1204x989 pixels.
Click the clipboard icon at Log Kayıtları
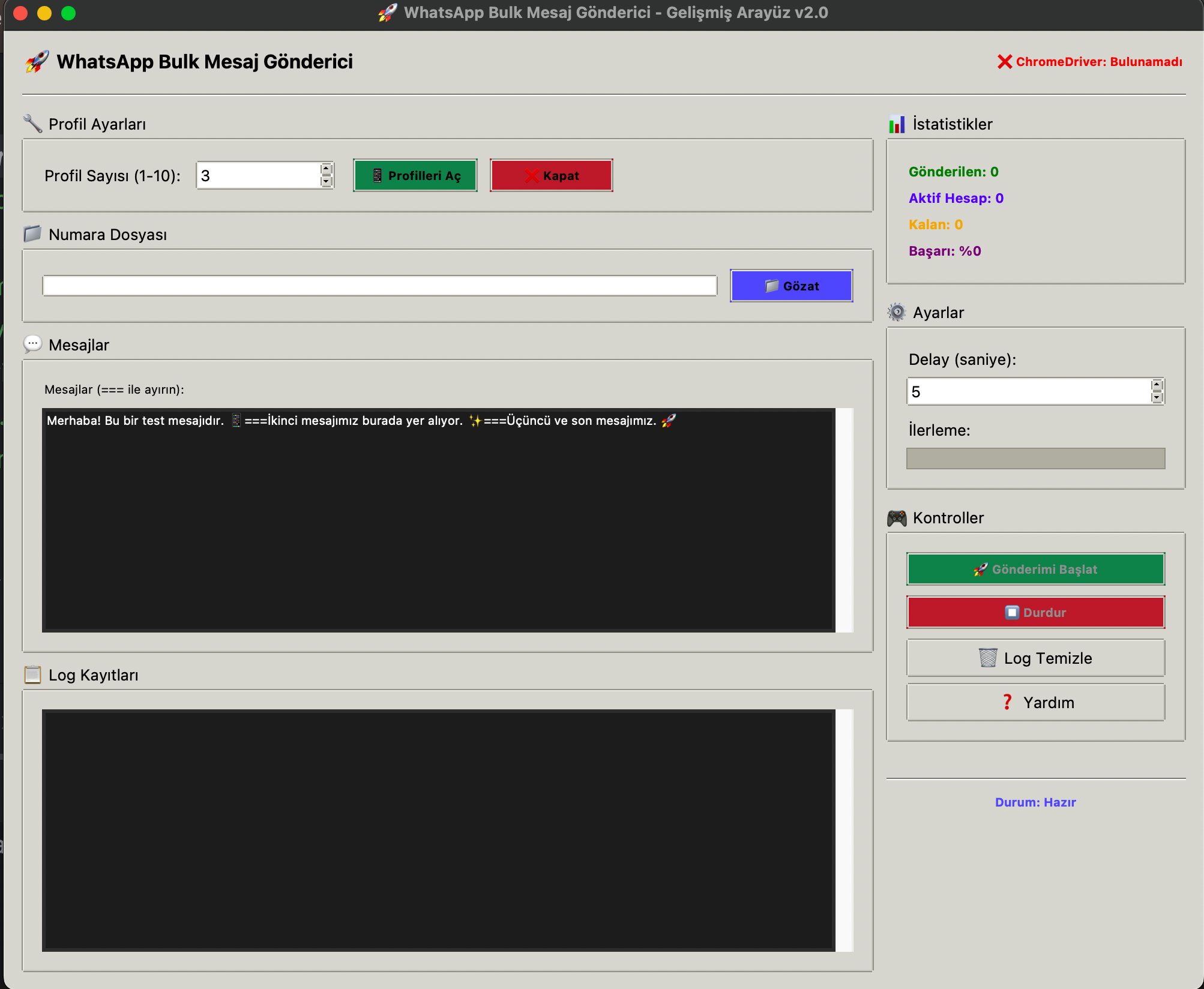coord(32,675)
